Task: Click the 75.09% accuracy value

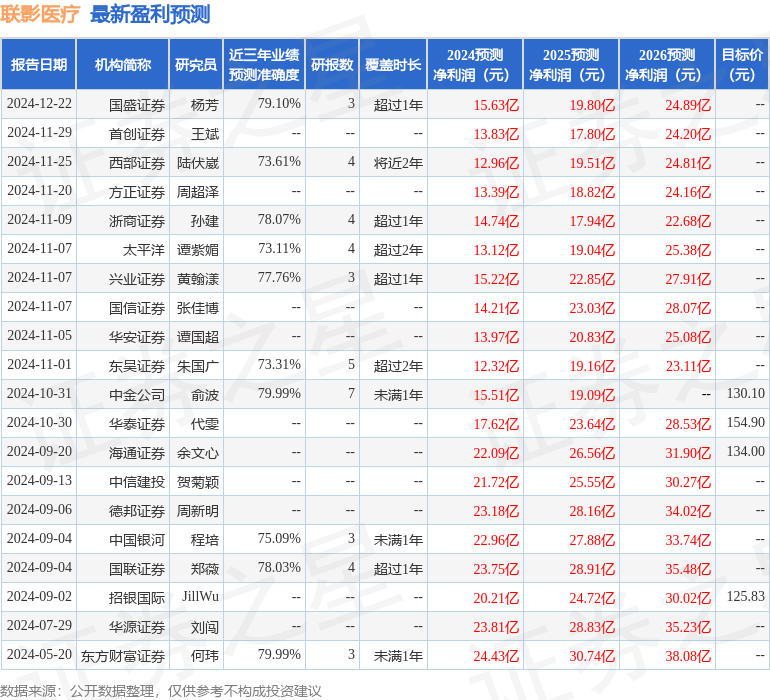Action: tap(279, 538)
